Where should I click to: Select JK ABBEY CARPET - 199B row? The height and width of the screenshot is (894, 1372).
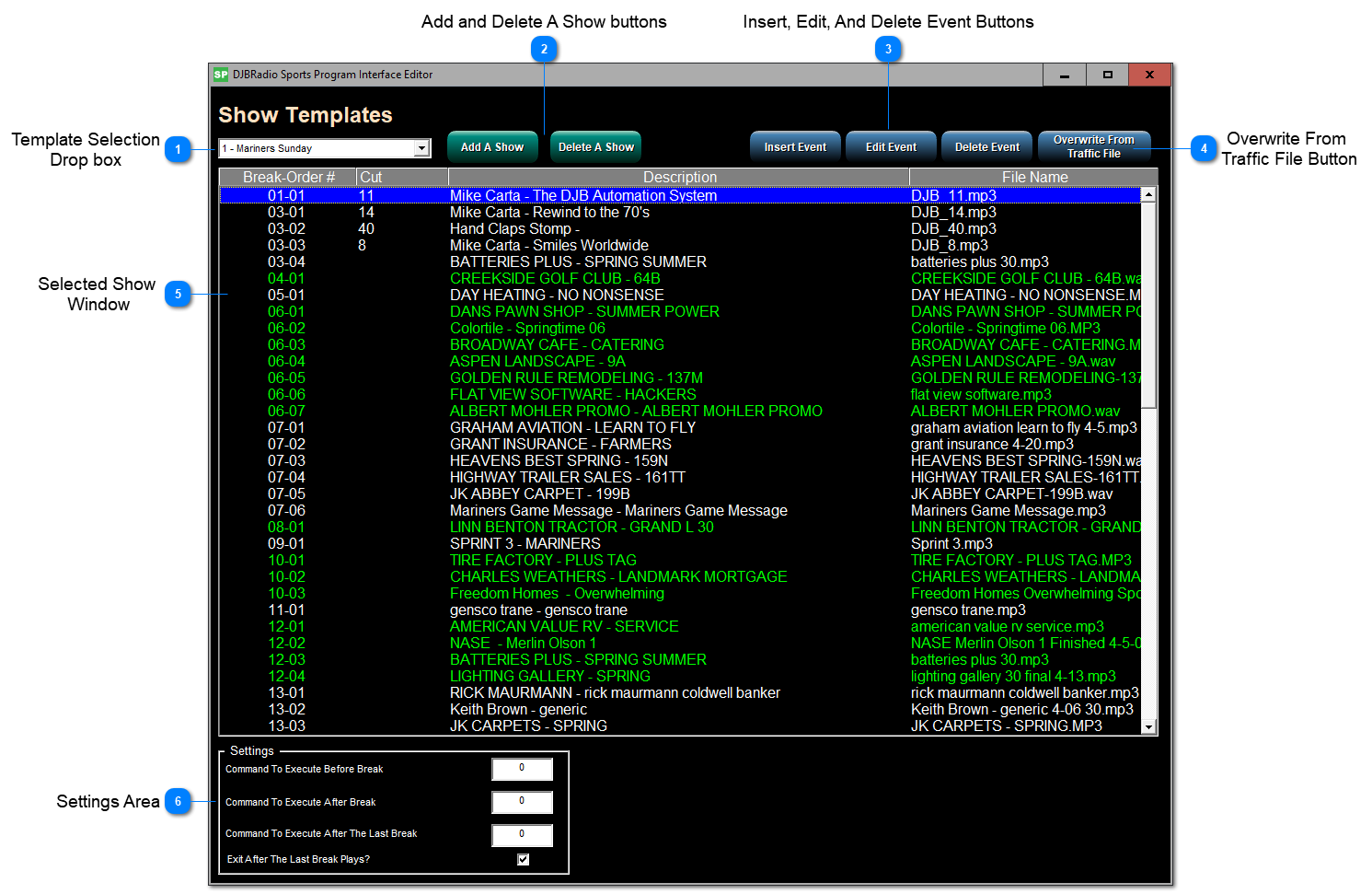681,493
